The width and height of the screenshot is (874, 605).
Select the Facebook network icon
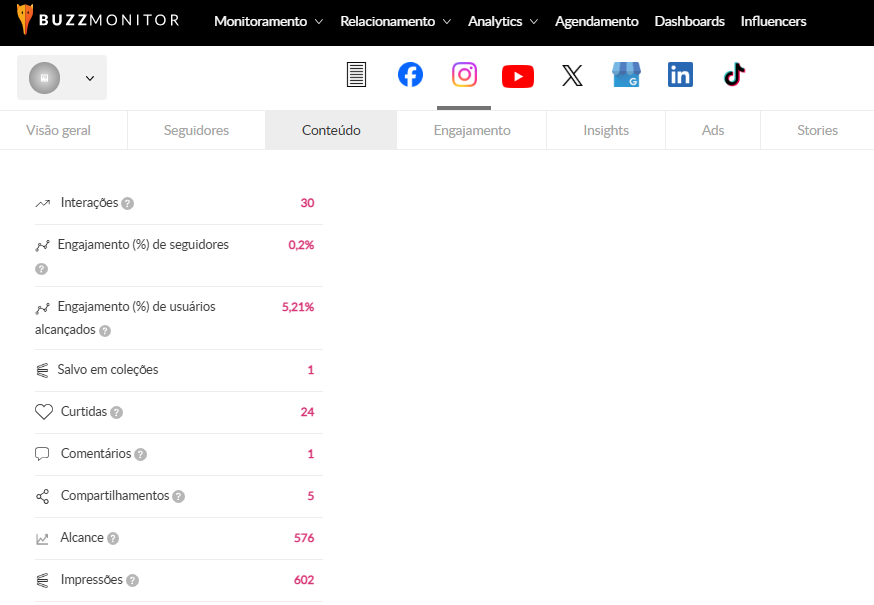(410, 75)
